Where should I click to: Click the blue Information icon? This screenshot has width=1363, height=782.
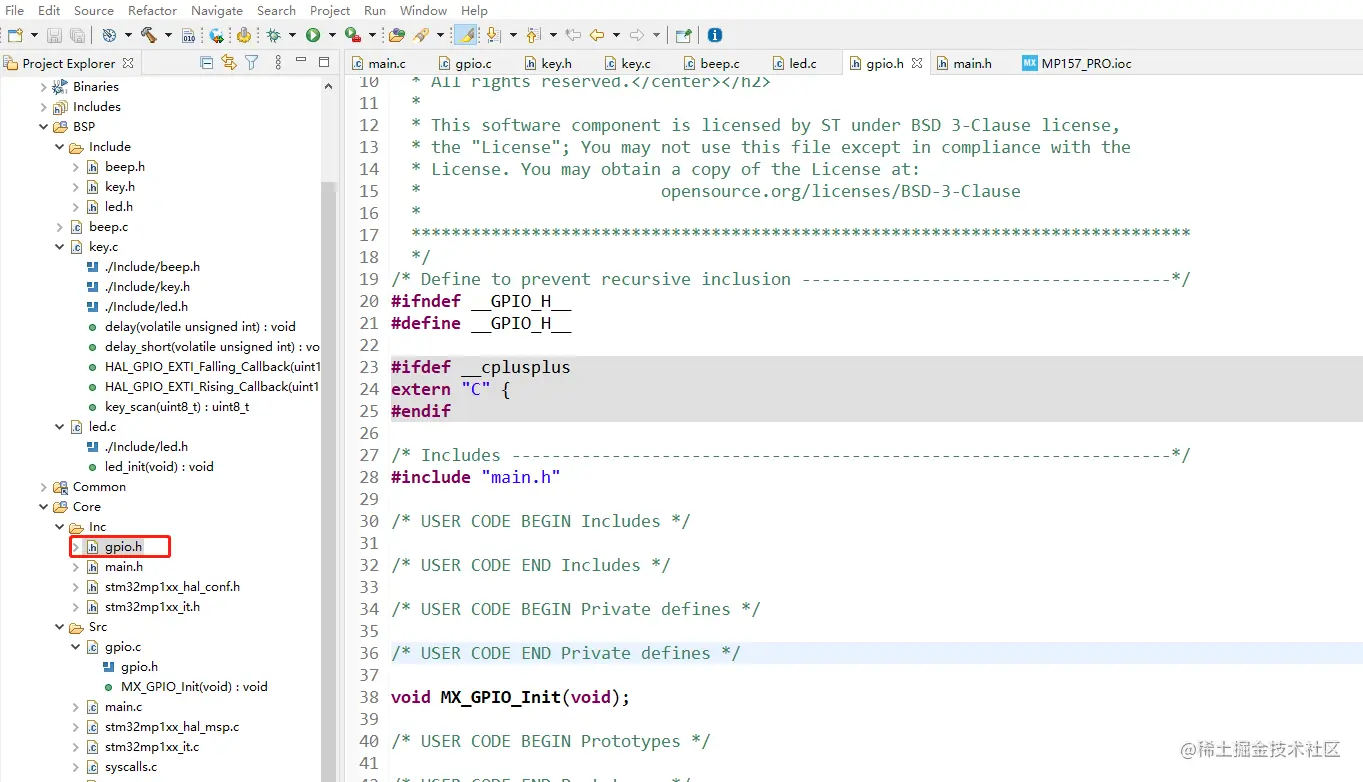coord(715,35)
